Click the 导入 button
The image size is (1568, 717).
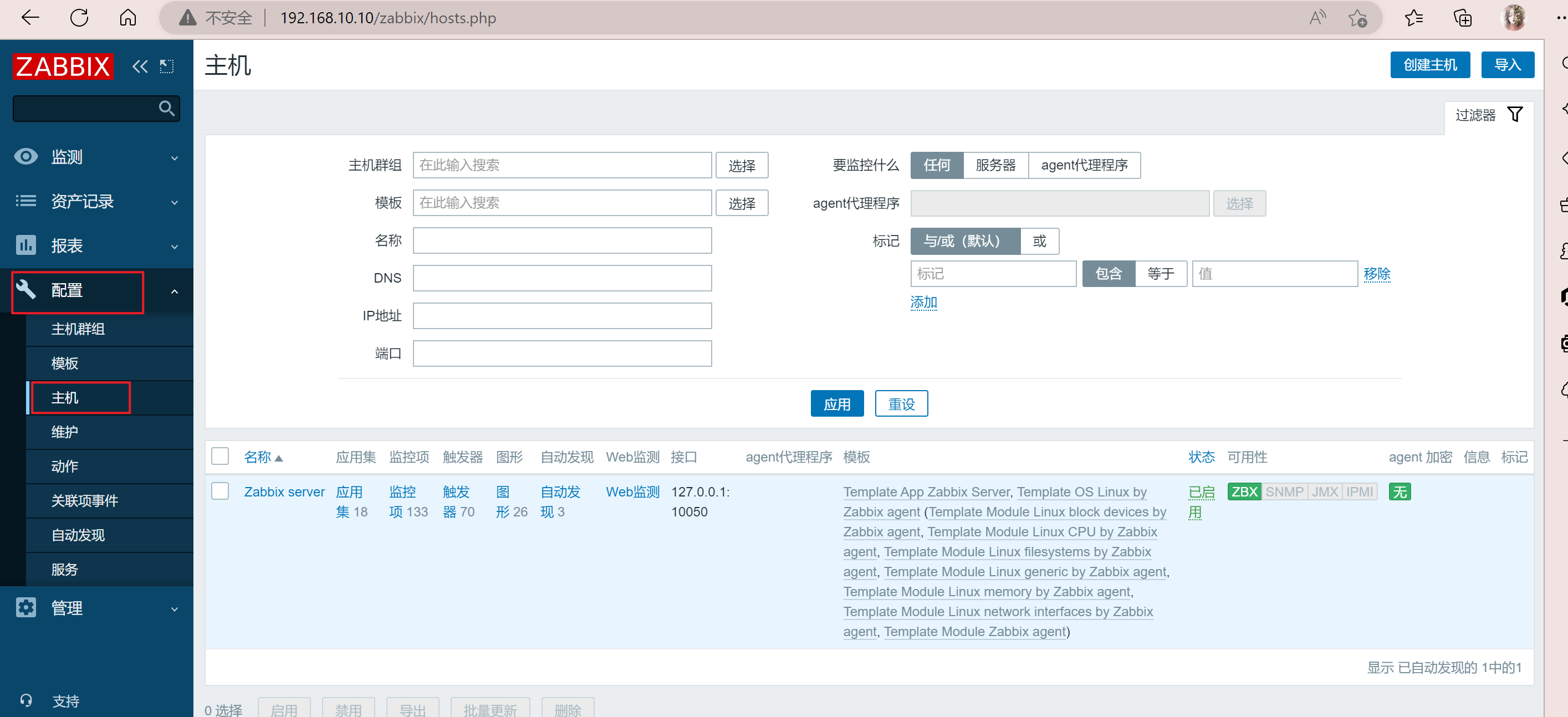1507,64
